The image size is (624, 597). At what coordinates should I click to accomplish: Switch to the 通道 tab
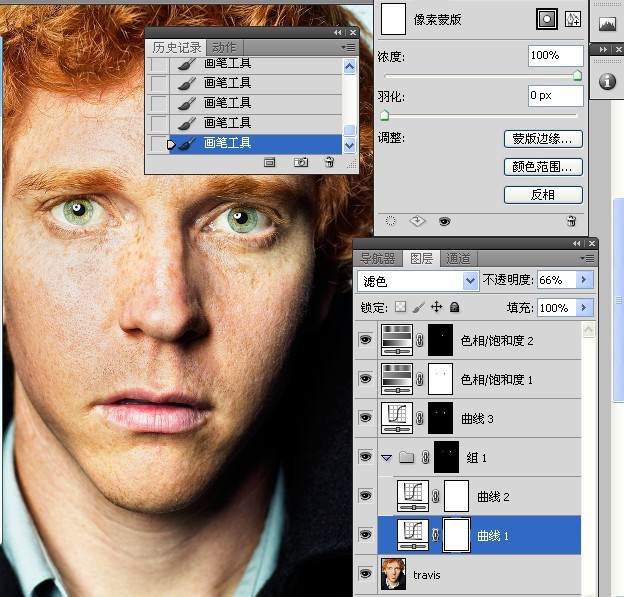coord(458,259)
